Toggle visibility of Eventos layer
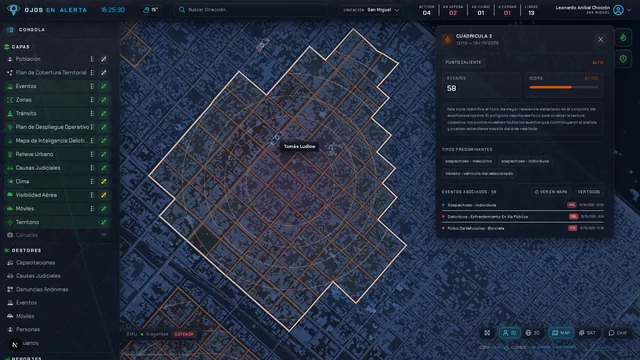The height and width of the screenshot is (360, 640). 104,86
